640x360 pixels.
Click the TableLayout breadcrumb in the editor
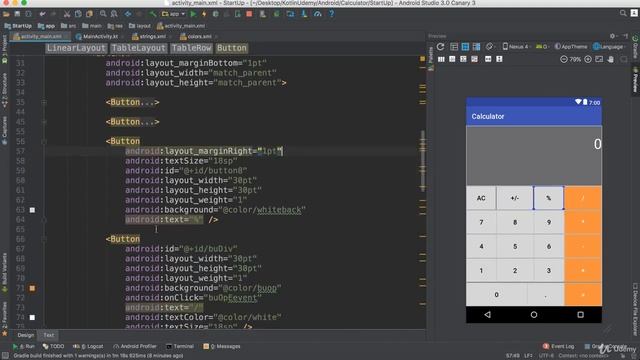coord(139,48)
